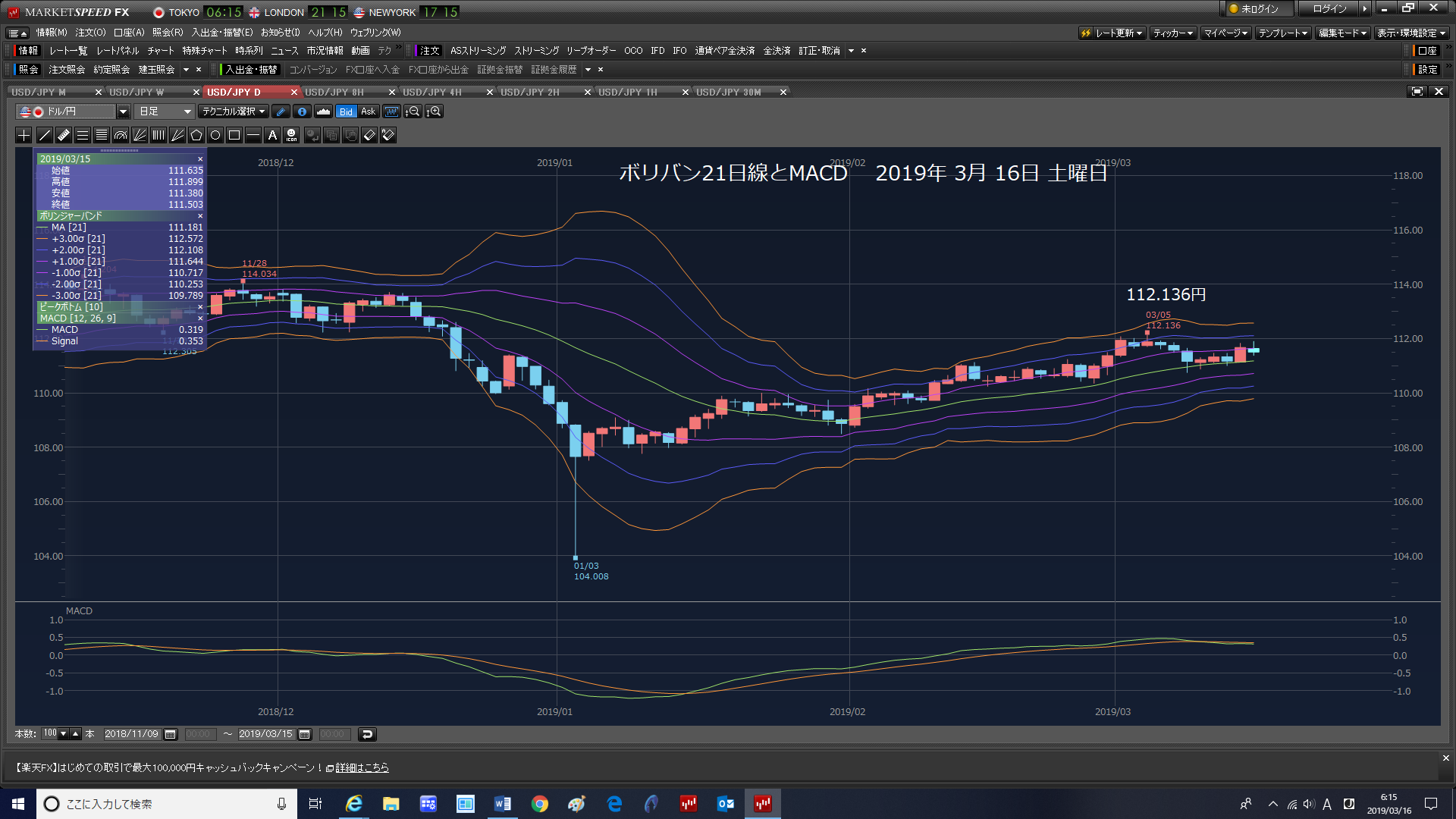Click the Windows search box

tap(167, 804)
